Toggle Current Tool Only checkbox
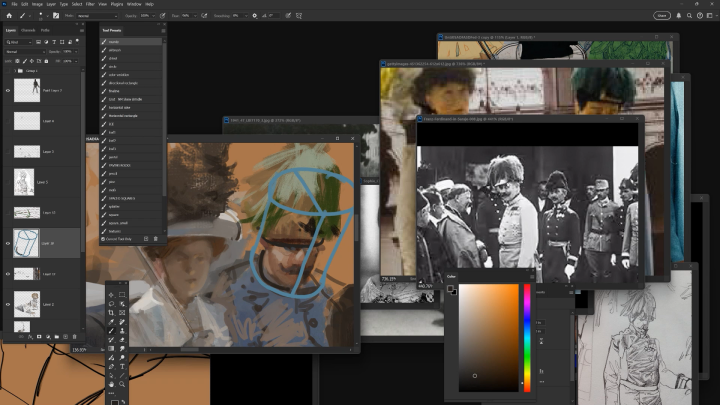This screenshot has width=720, height=405. click(x=103, y=239)
